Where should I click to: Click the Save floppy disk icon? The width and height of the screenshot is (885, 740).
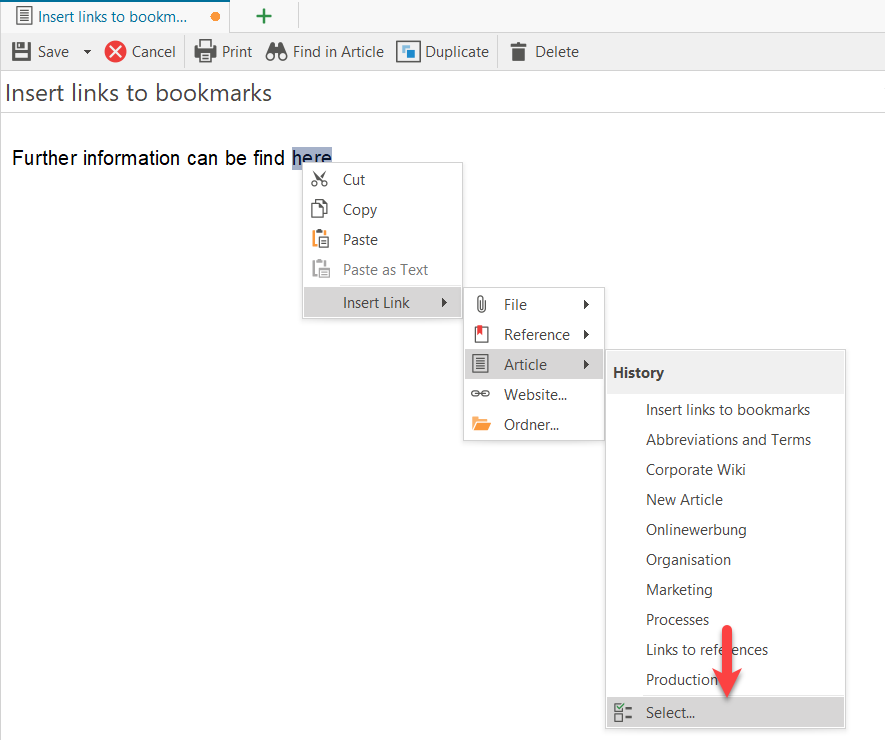click(x=21, y=52)
